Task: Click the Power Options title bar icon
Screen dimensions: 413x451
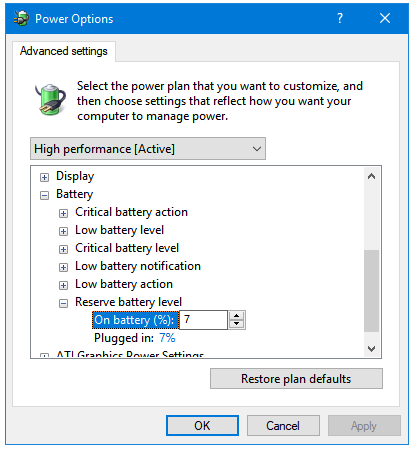Action: click(22, 18)
